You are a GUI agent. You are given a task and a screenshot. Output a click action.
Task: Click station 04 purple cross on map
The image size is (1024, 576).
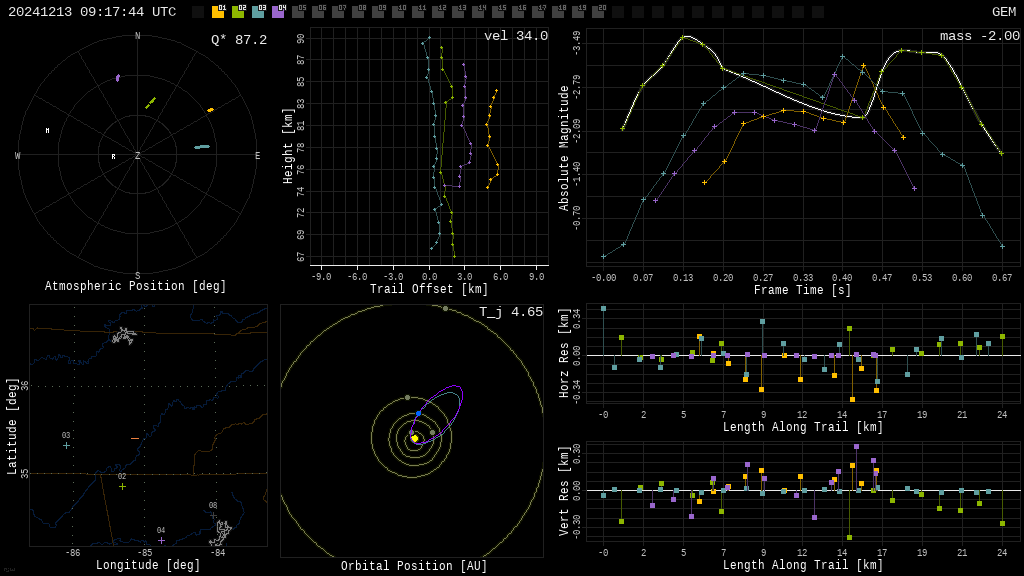click(x=161, y=540)
